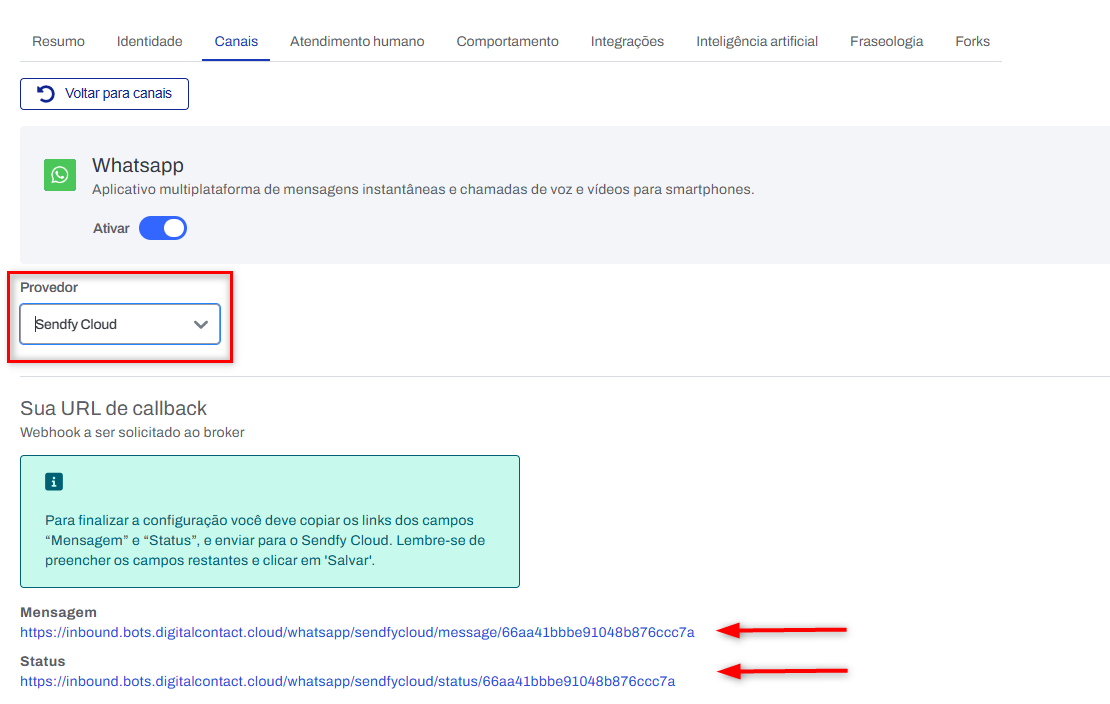Click the Status callback URL link
The height and width of the screenshot is (704, 1110).
[347, 681]
